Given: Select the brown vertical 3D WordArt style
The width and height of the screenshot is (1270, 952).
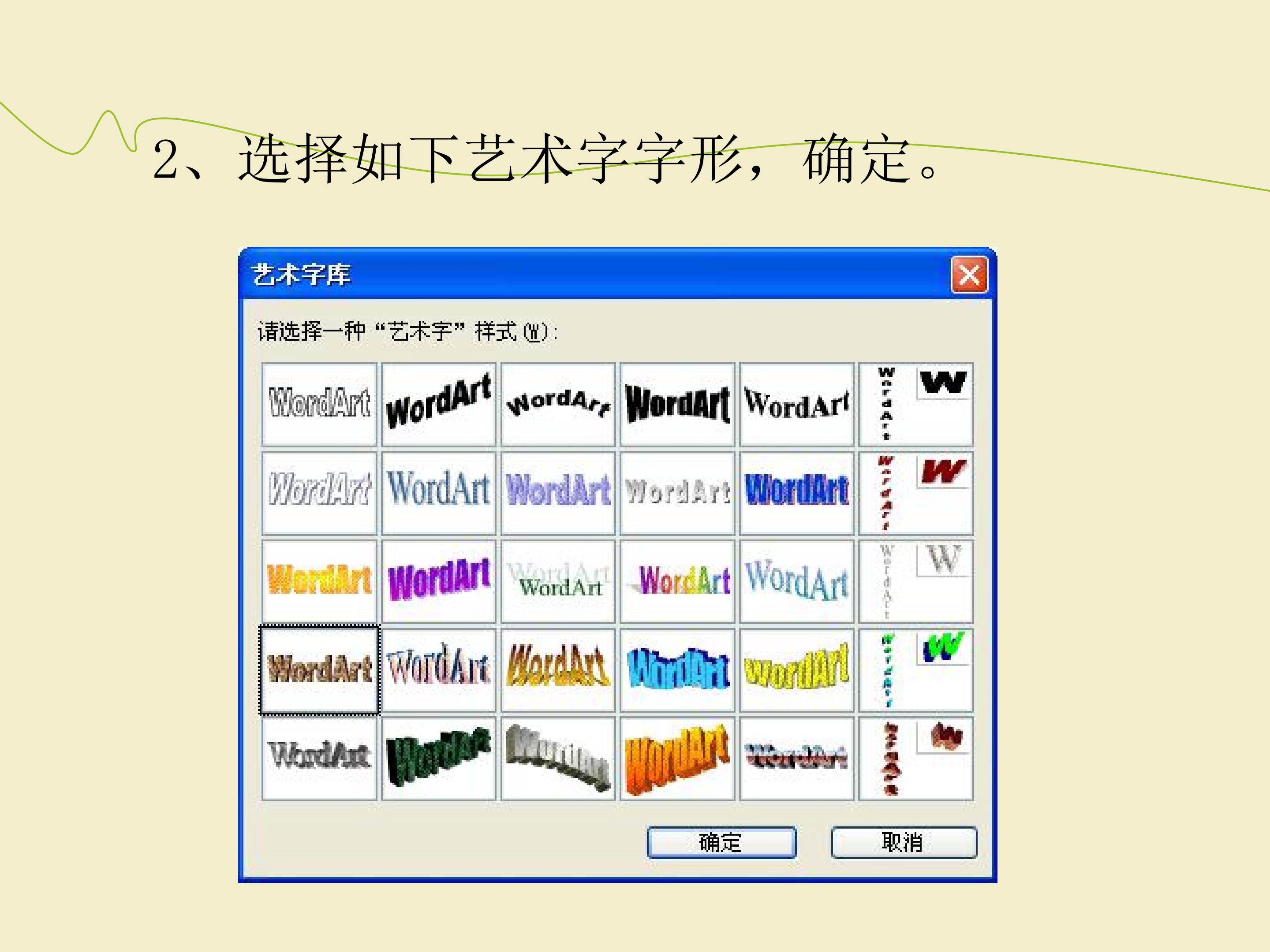Looking at the screenshot, I should click(x=916, y=759).
